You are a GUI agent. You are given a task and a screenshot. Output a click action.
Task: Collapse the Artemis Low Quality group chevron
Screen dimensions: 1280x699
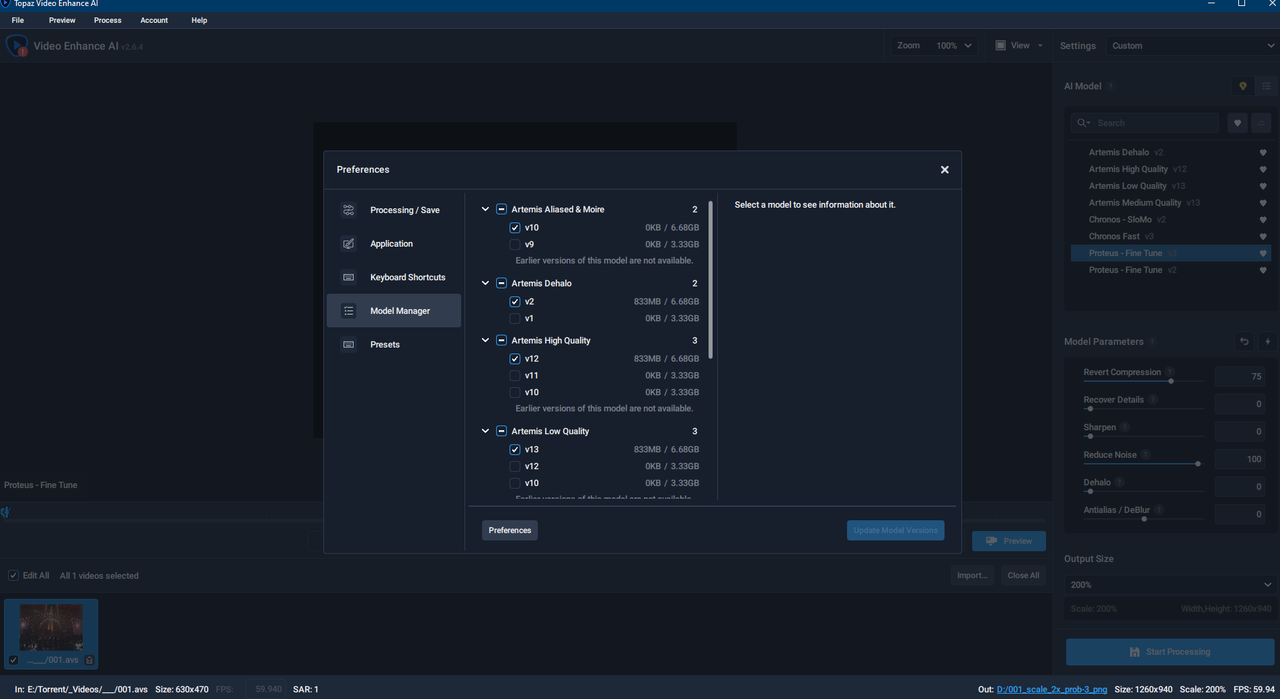(x=486, y=432)
